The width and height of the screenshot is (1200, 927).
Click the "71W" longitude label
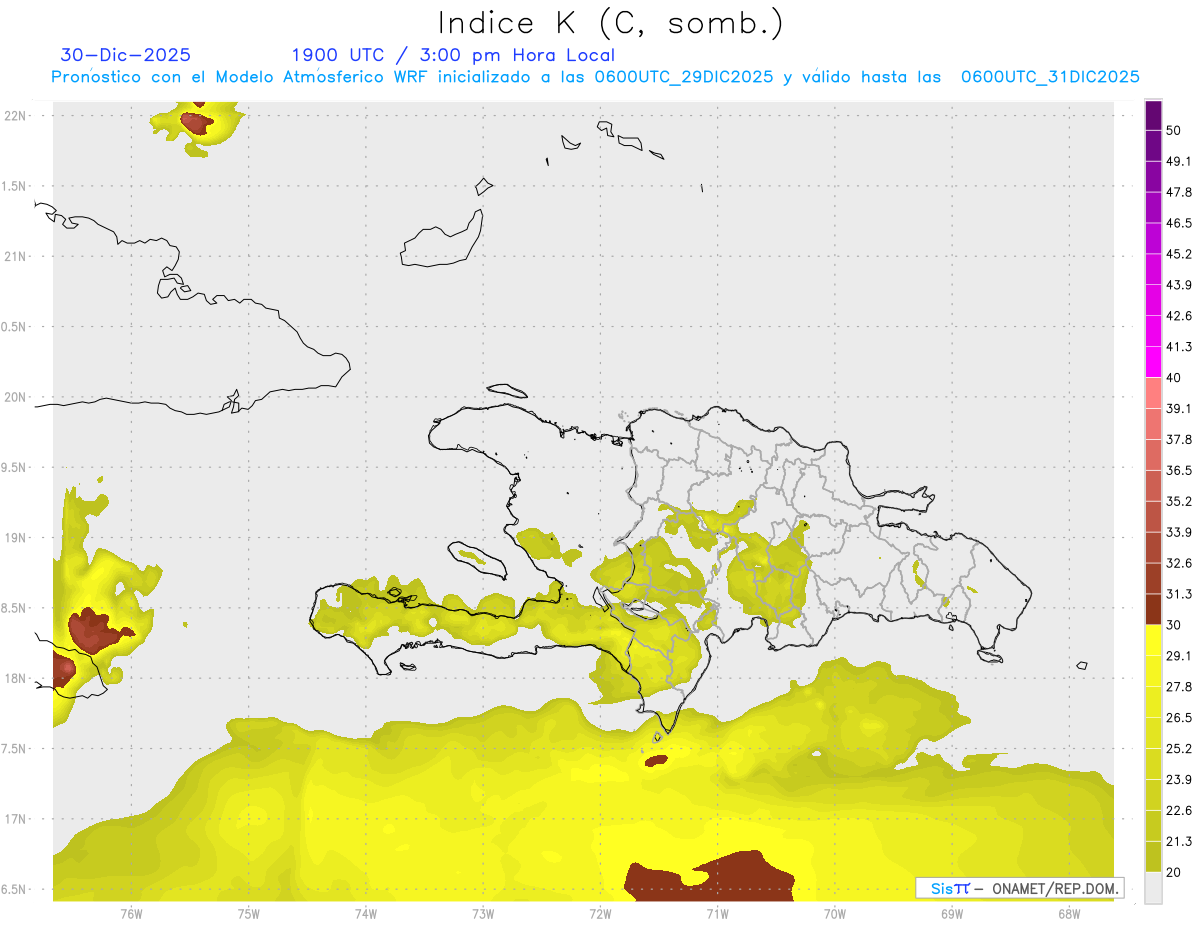tap(717, 914)
